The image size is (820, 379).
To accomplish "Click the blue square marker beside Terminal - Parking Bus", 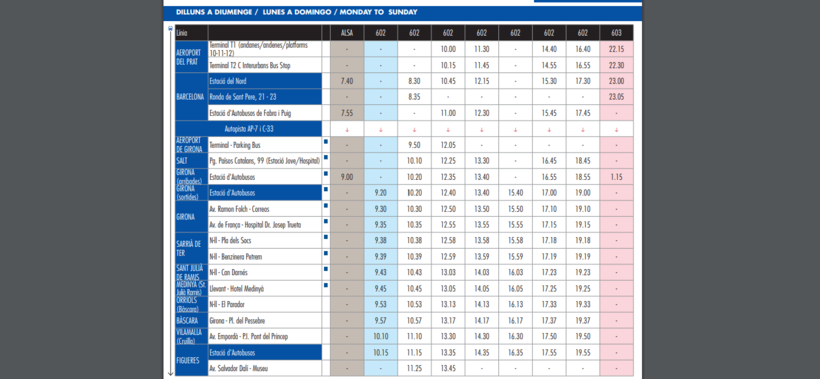I will 326,142.
